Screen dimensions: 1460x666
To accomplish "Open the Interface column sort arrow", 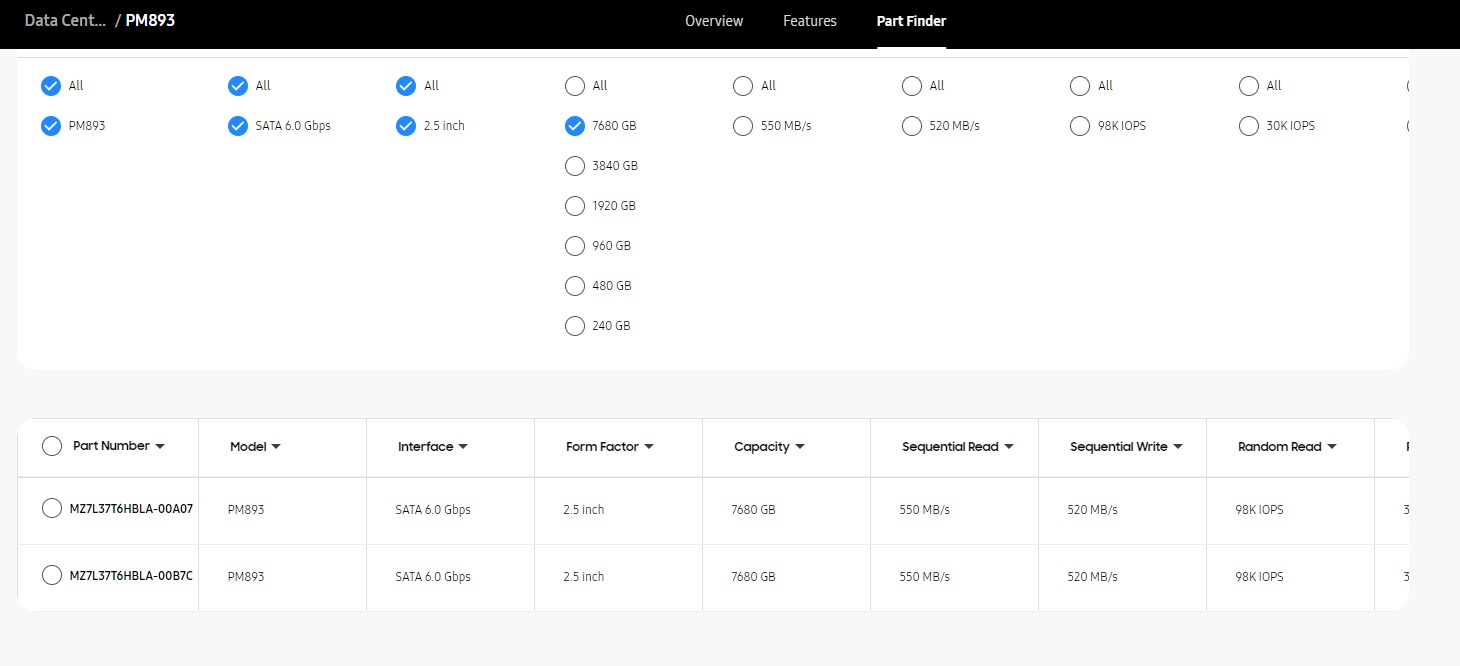I will (x=463, y=447).
